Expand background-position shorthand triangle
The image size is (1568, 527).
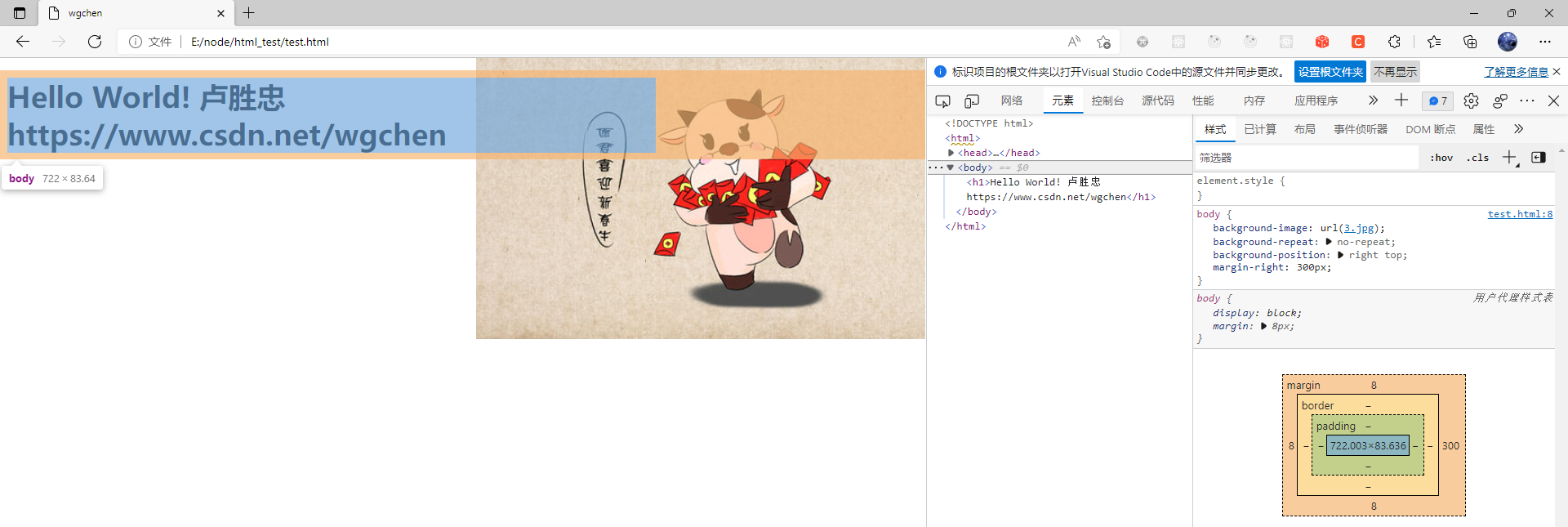(x=1340, y=255)
